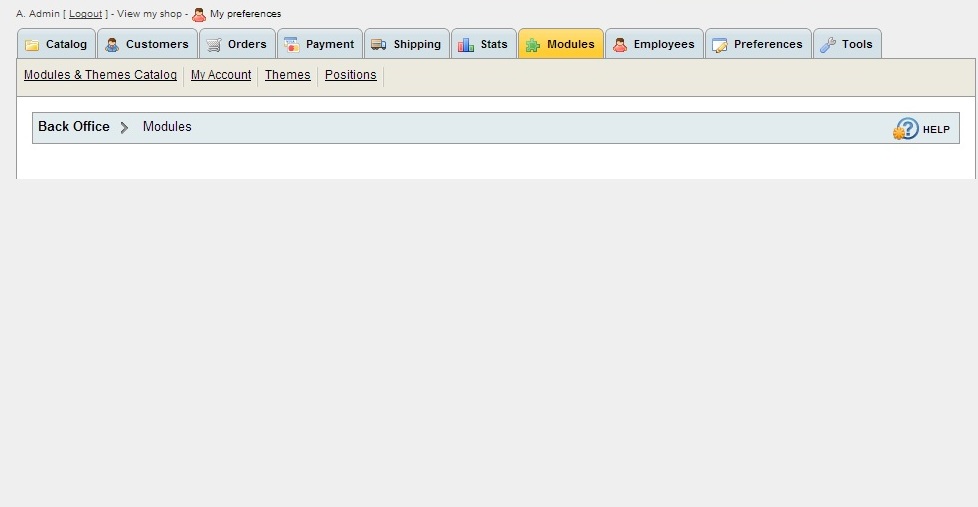Click the Orders shopping cart icon
The image size is (978, 507).
tap(214, 45)
